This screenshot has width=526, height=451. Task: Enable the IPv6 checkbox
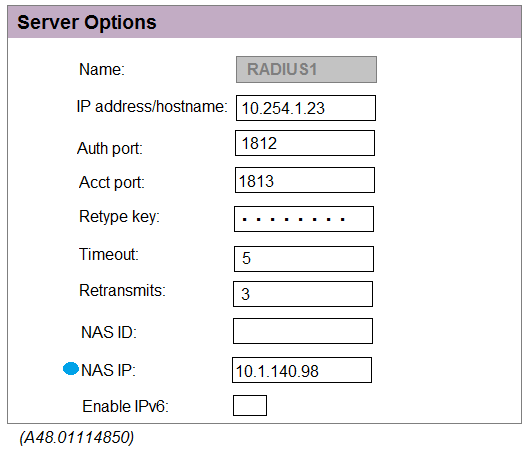point(250,405)
